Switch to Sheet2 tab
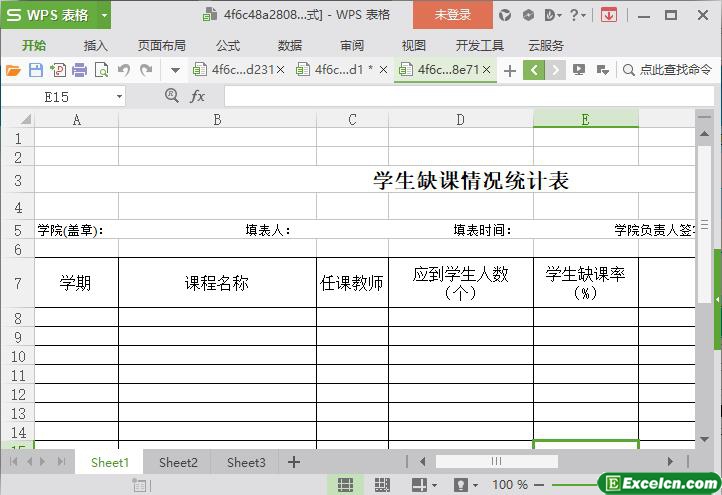Viewport: 722px width, 495px height. [x=178, y=462]
